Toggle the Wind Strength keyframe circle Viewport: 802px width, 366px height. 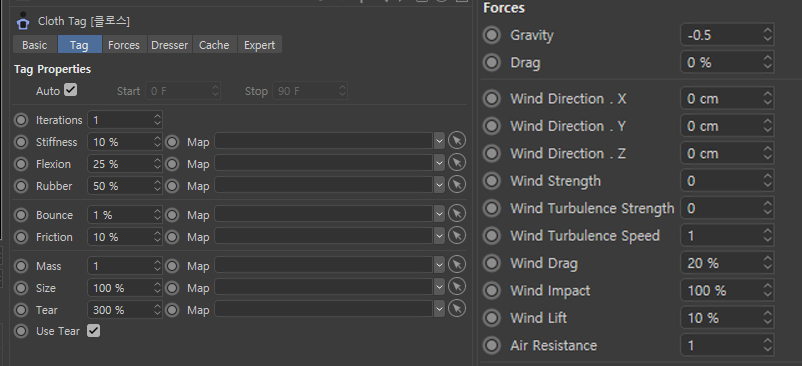pyautogui.click(x=492, y=181)
